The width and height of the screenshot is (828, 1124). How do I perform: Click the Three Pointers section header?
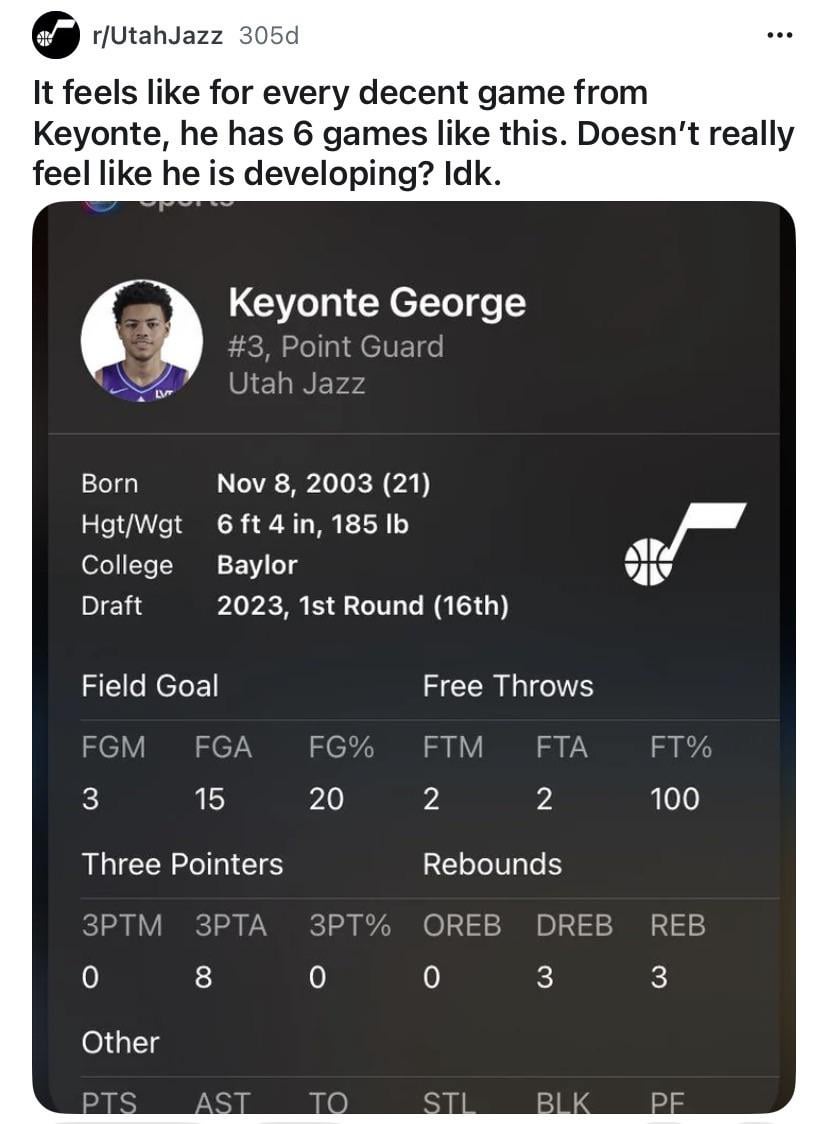pyautogui.click(x=182, y=864)
